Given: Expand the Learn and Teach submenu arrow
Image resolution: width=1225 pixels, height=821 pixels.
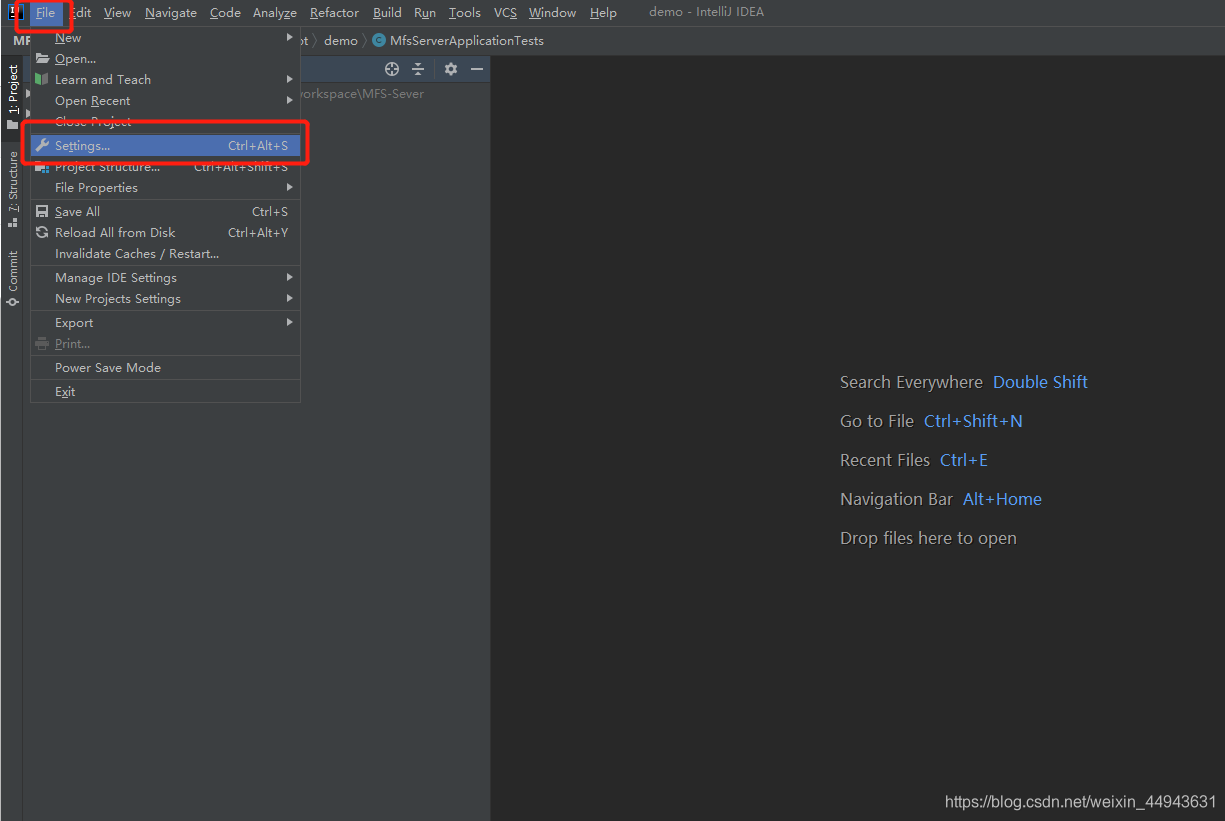Looking at the screenshot, I should pos(290,80).
